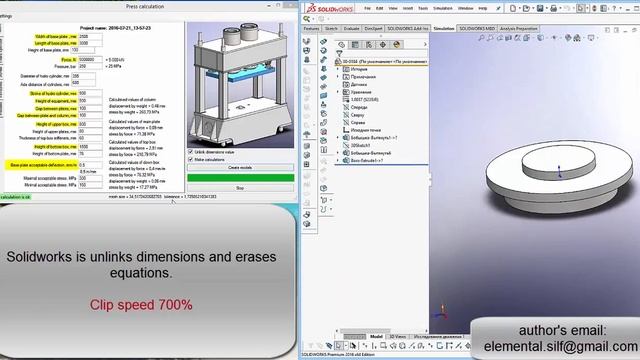Image resolution: width=640 pixels, height=360 pixels.
Task: Open the dropdown arrow beside the New icon
Action: point(519,9)
